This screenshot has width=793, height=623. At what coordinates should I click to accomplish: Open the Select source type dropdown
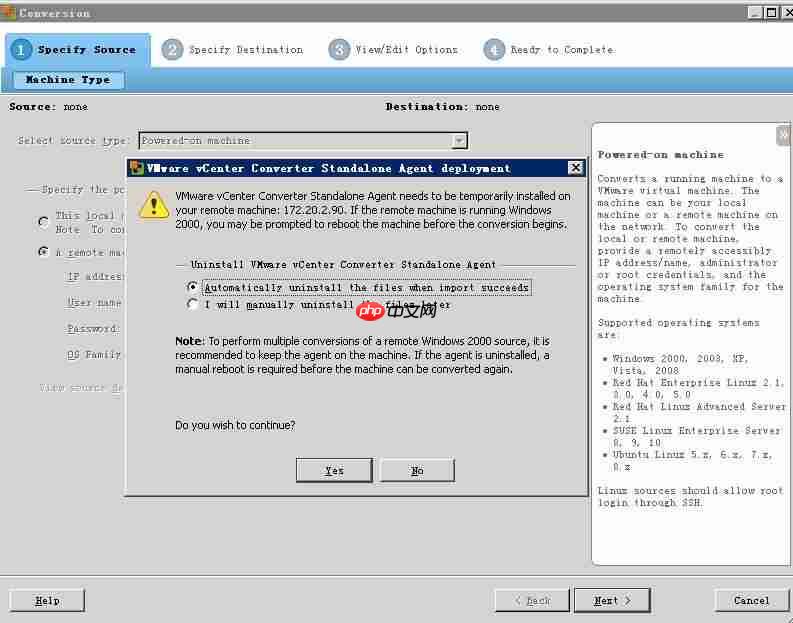(459, 141)
